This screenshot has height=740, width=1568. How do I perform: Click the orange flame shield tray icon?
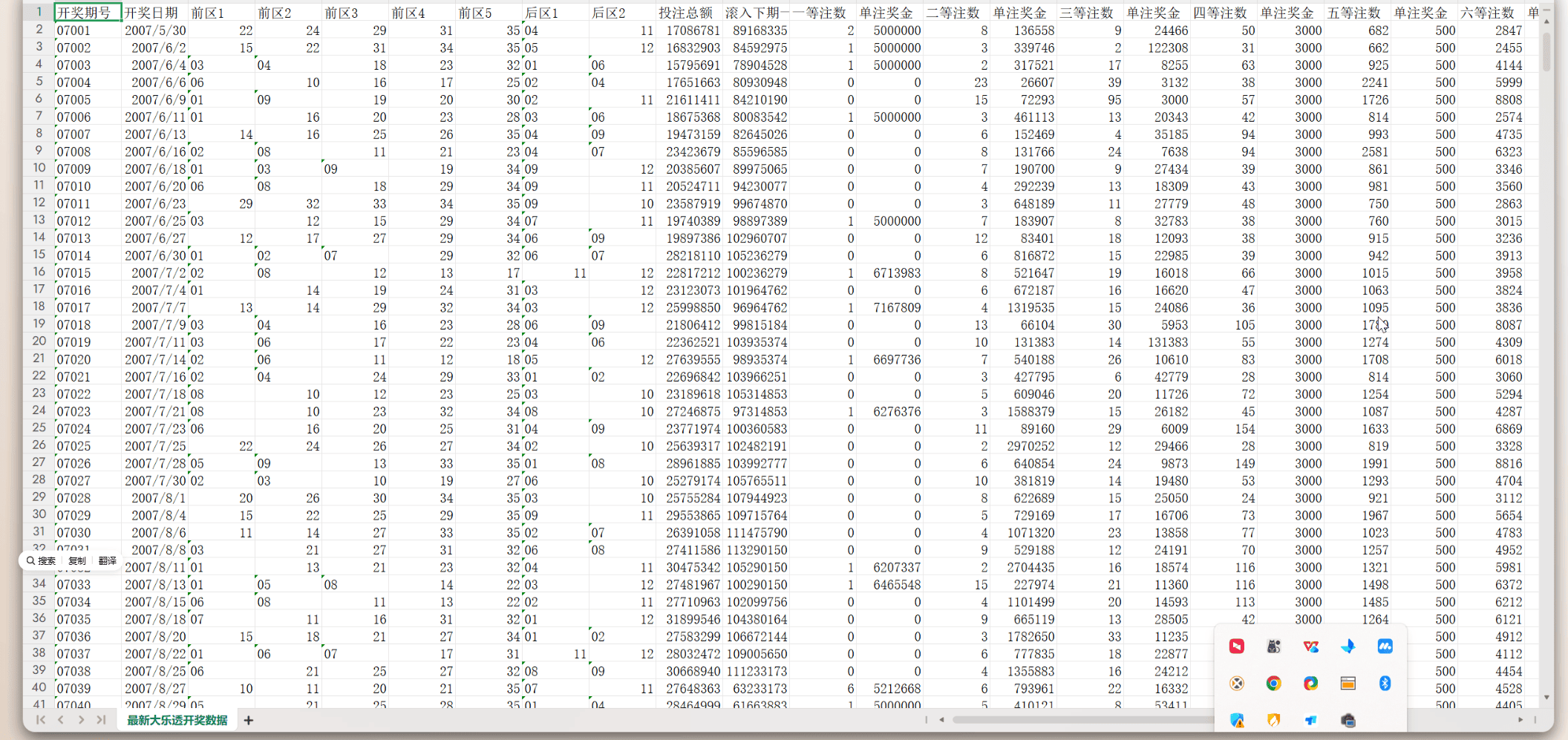coord(1273,720)
